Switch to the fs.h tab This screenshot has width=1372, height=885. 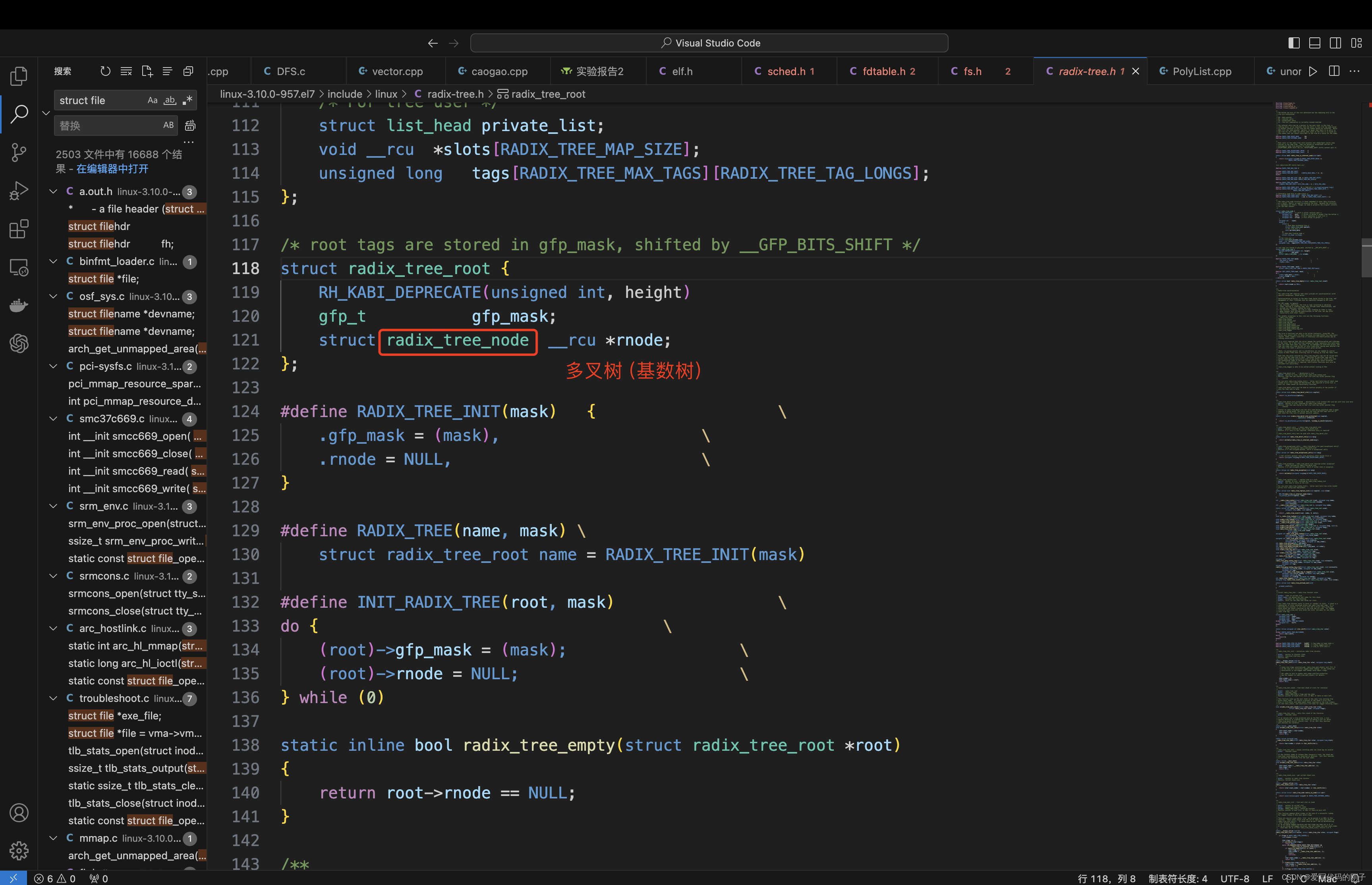[x=986, y=71]
